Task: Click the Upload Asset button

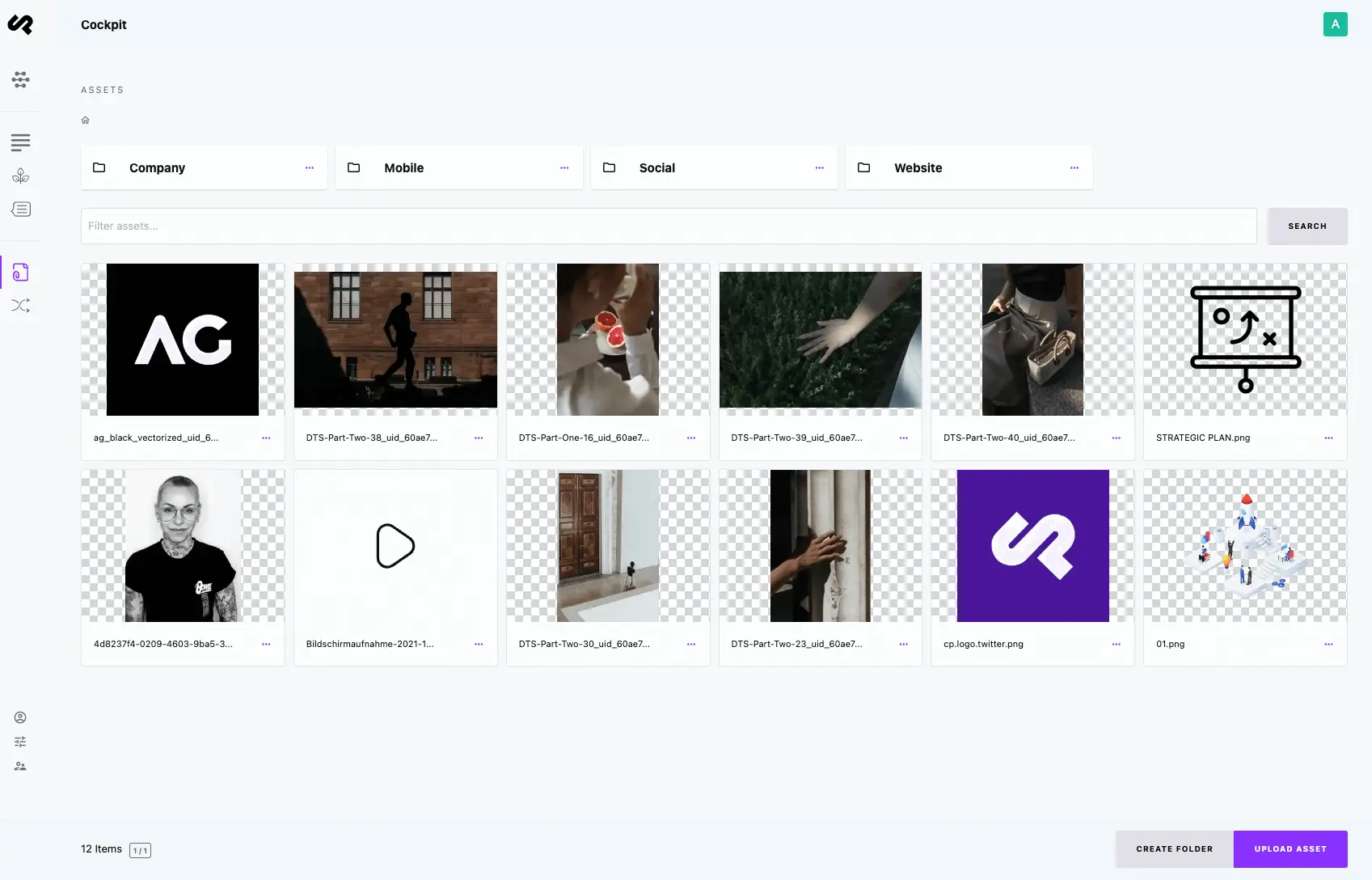Action: pos(1290,849)
